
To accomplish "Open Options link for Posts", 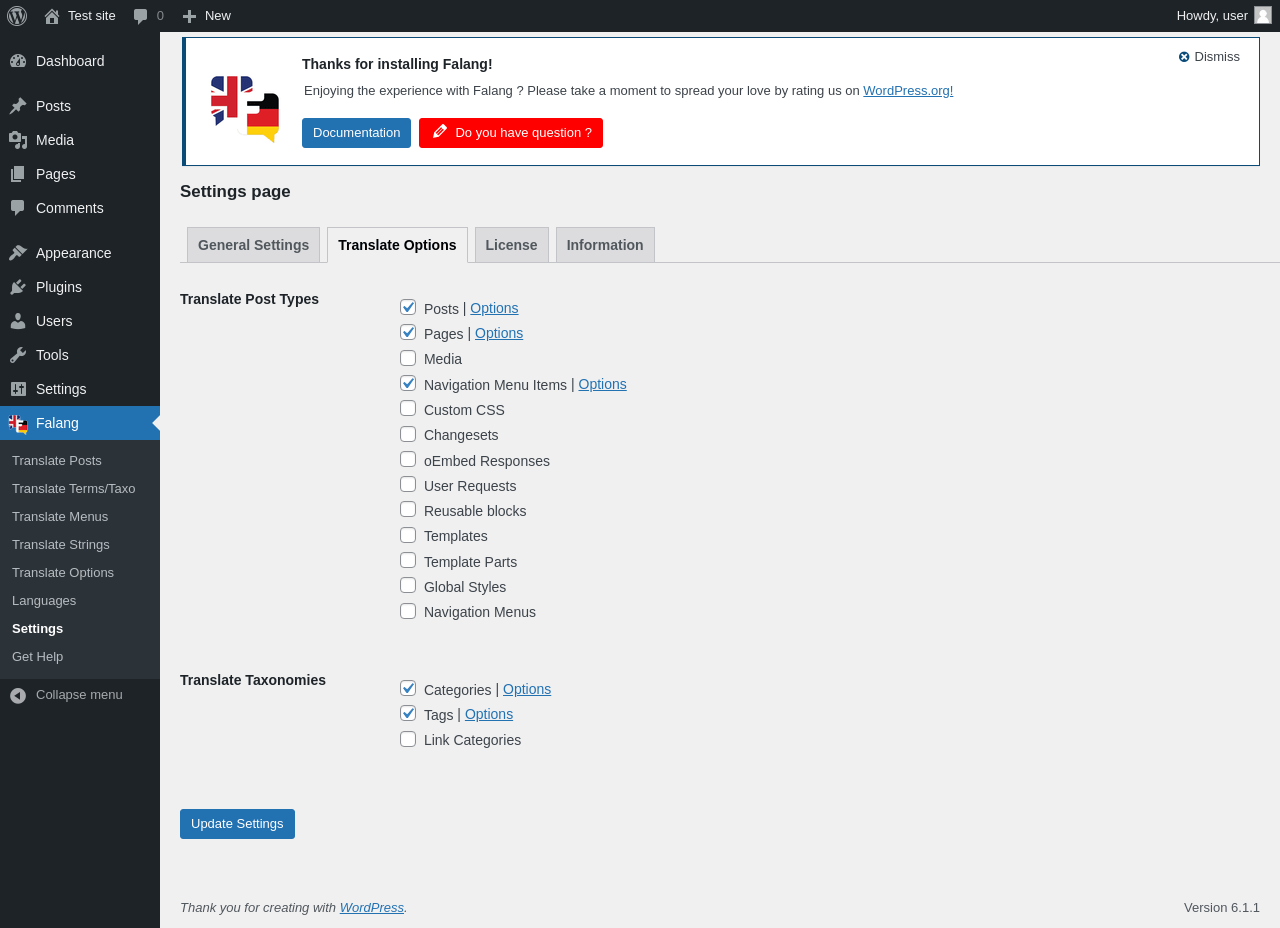I will 494,308.
